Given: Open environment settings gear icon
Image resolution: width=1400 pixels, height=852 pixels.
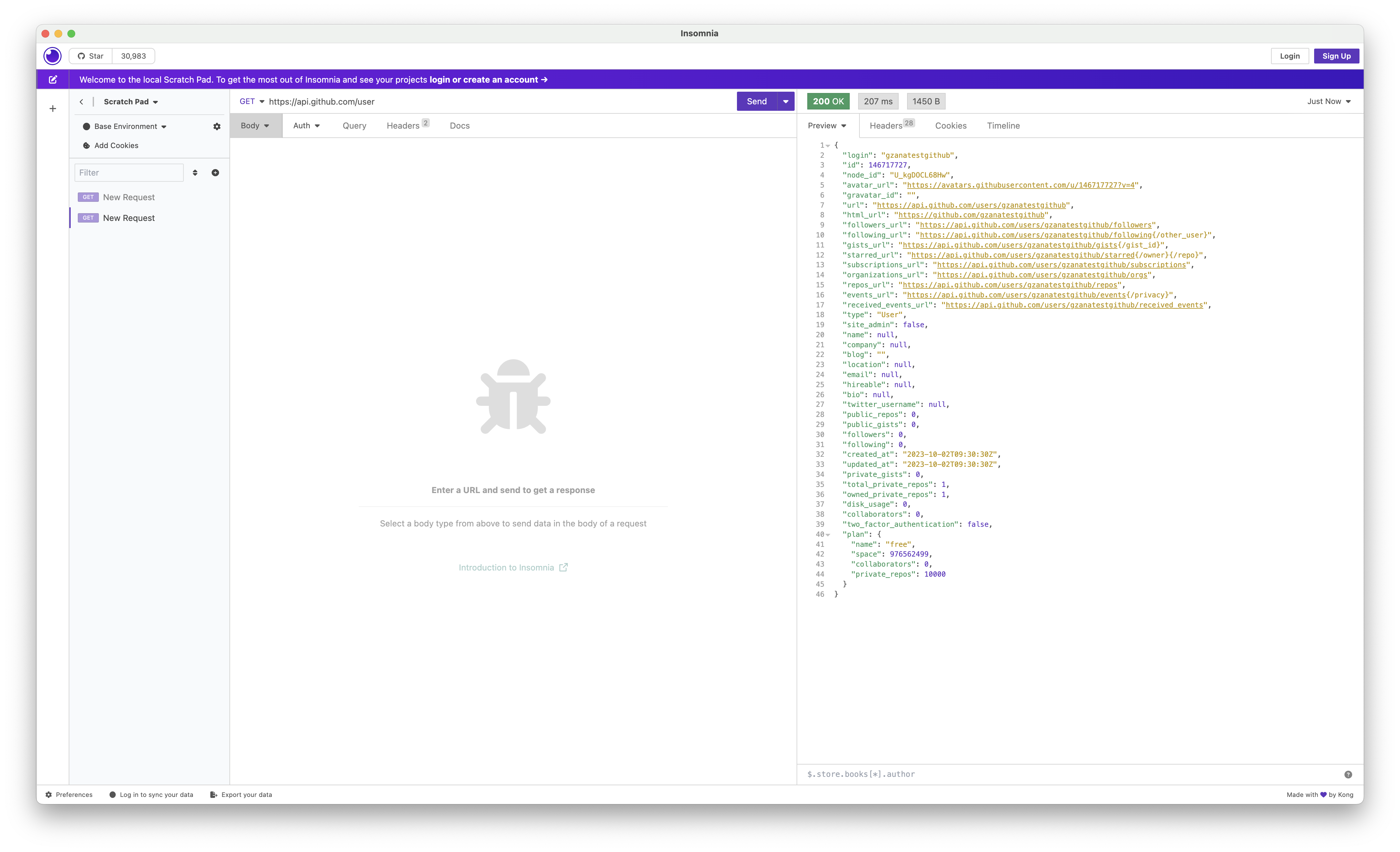Looking at the screenshot, I should [216, 127].
